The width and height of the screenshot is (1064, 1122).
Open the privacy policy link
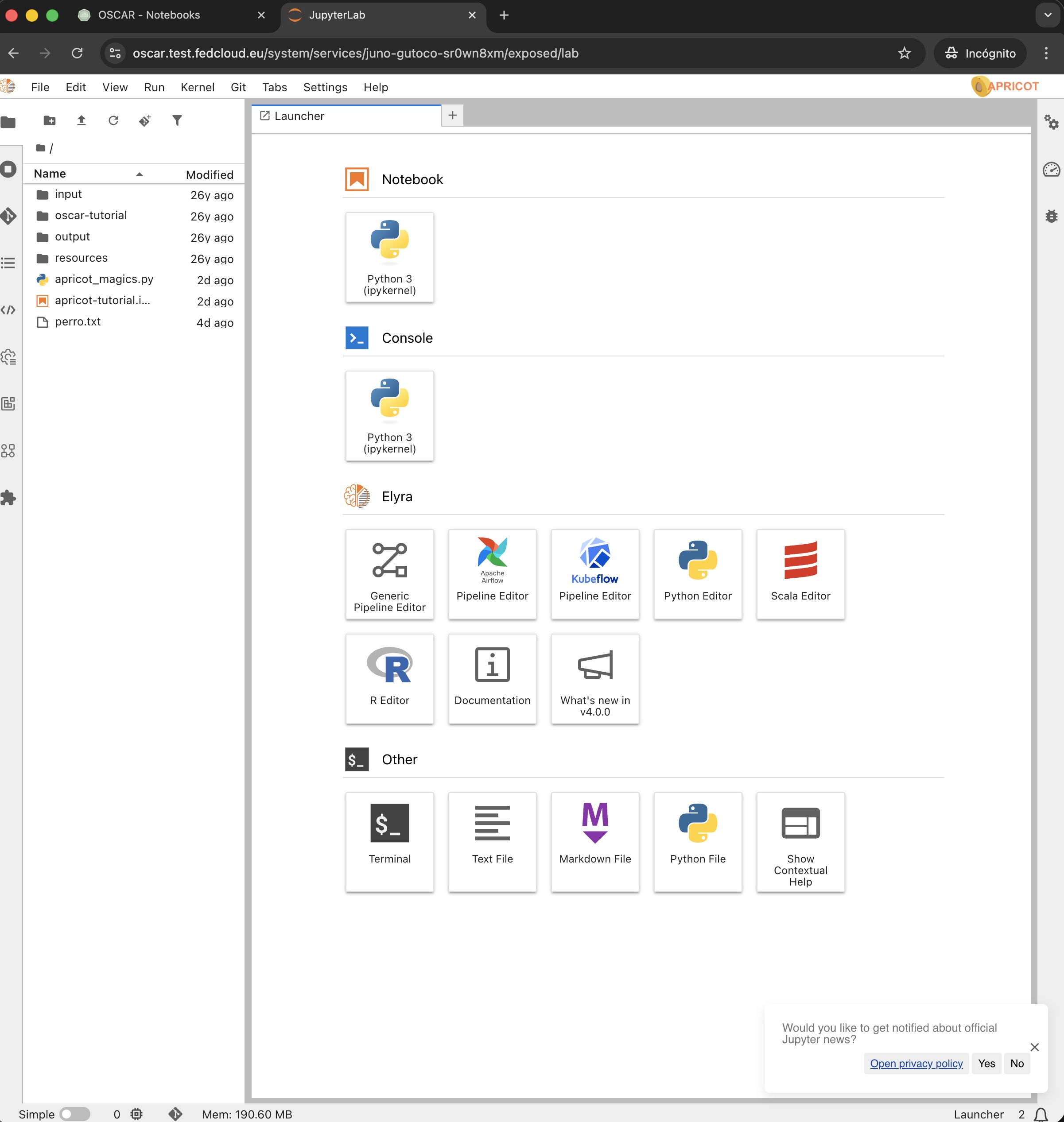coord(916,1064)
